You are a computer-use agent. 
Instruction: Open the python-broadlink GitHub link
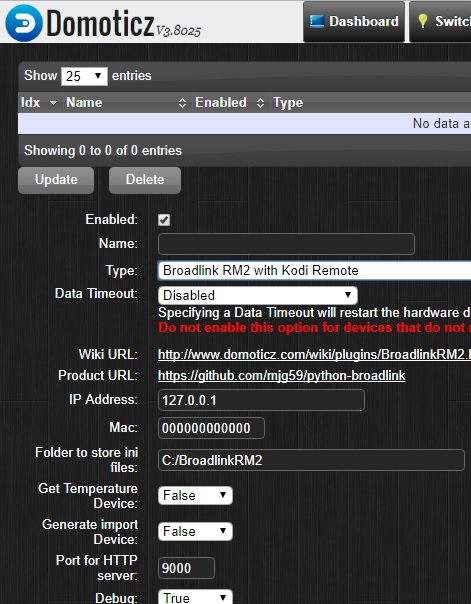[282, 376]
